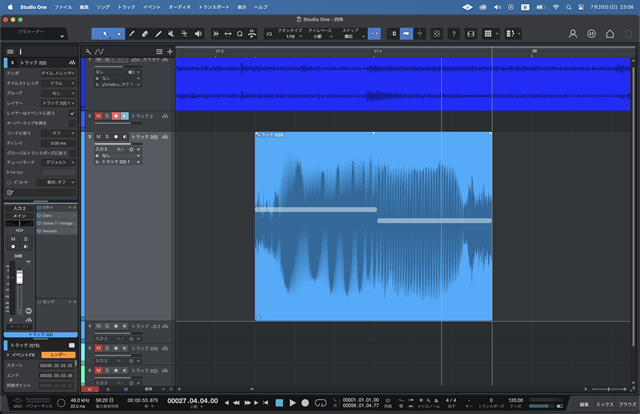
Task: Click the ディレイ 0.00 ms field
Action: (x=58, y=143)
